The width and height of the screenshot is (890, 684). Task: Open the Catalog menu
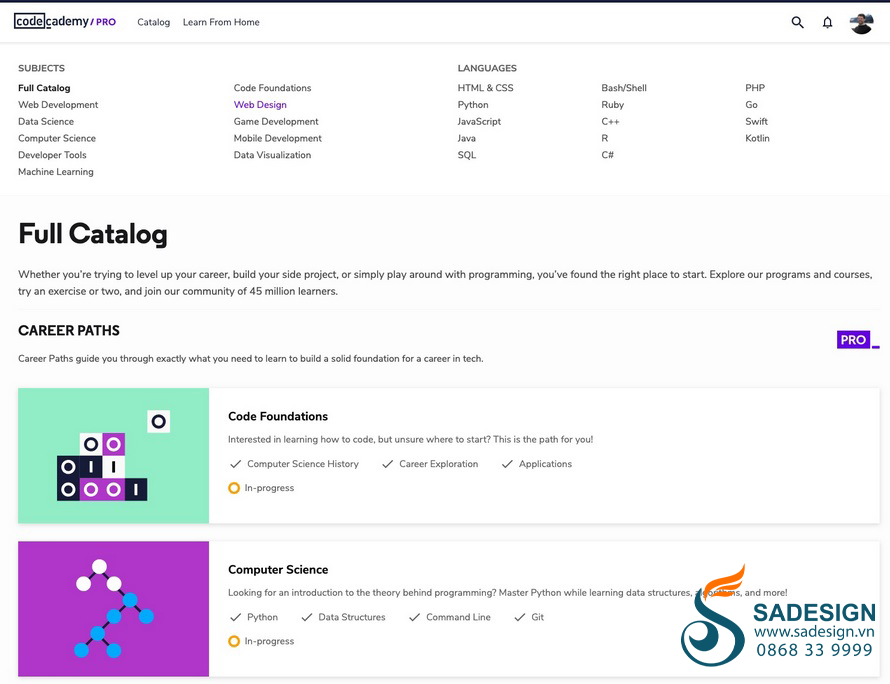pyautogui.click(x=153, y=22)
